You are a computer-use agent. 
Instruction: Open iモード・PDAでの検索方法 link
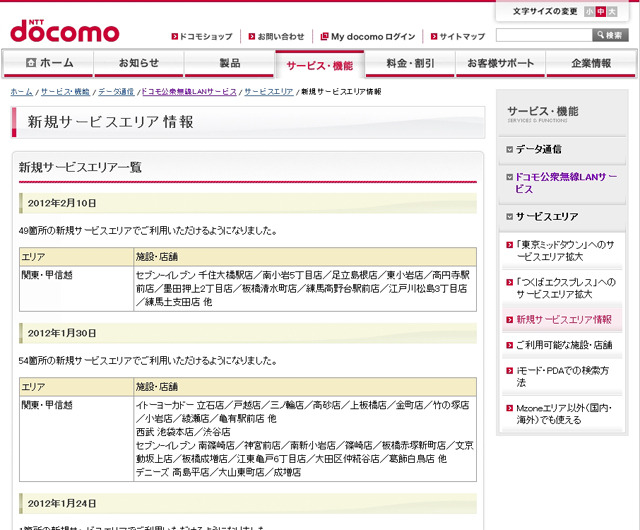click(562, 376)
